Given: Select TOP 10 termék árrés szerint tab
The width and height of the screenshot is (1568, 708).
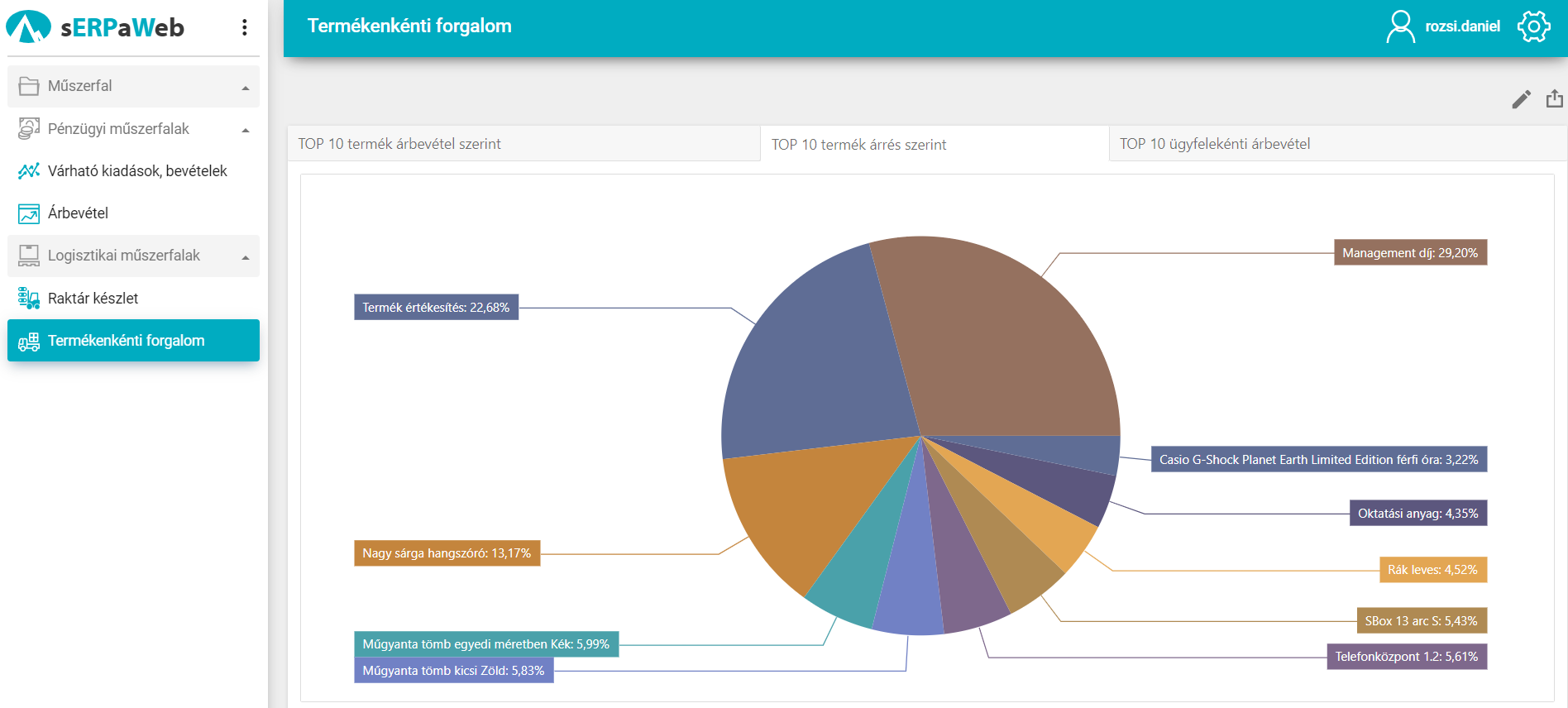Looking at the screenshot, I should [858, 145].
